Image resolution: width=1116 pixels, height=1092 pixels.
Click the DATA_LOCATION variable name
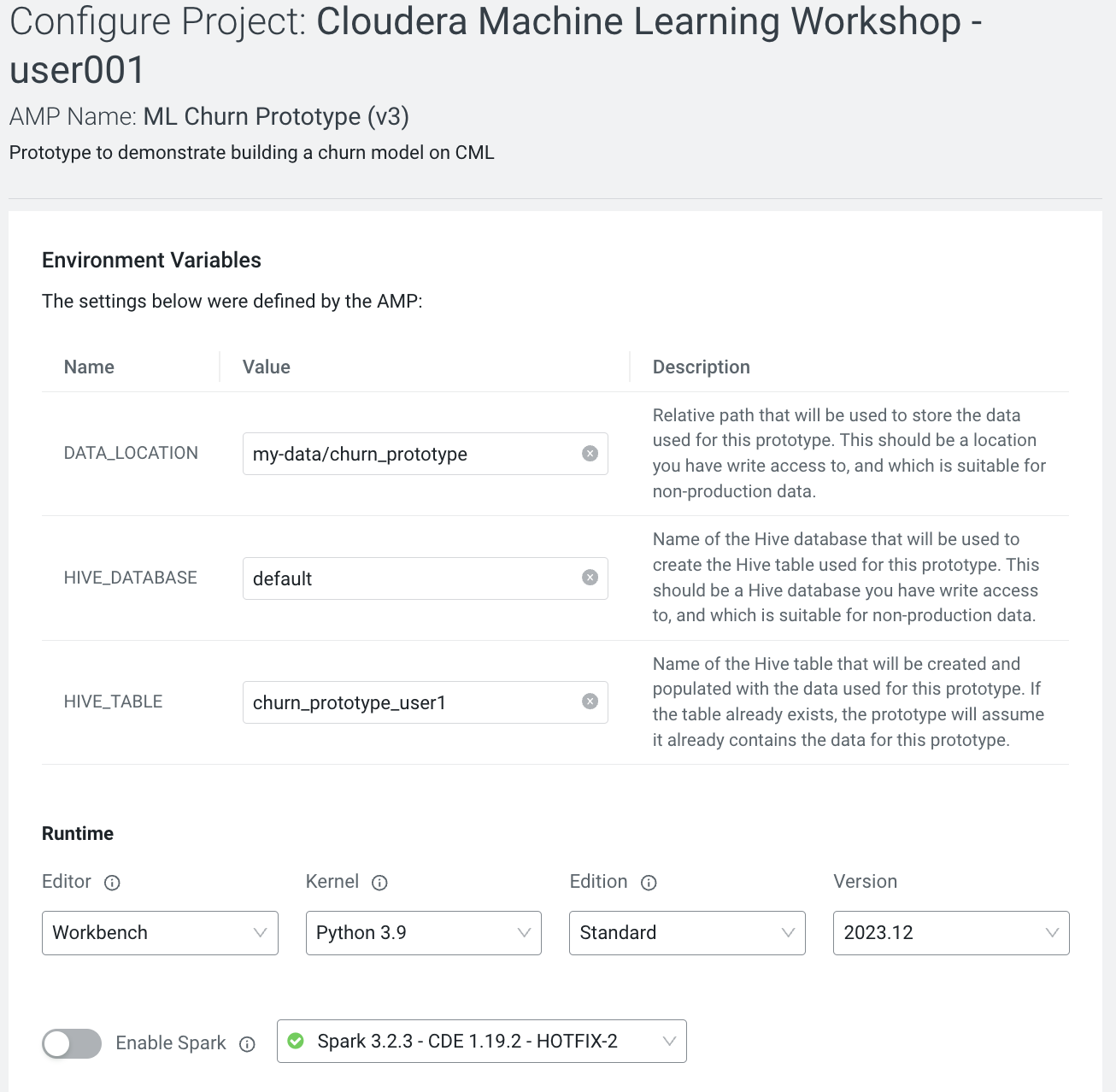point(131,453)
